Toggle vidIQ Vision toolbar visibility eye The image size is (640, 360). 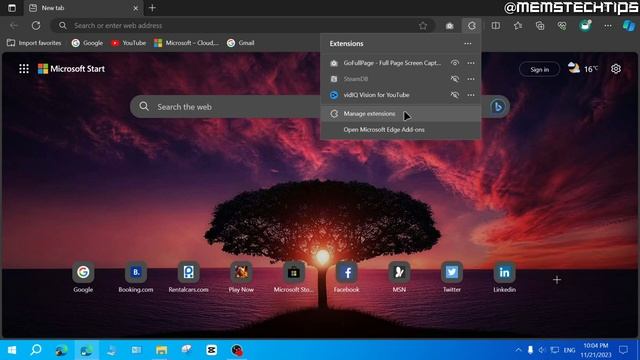[x=455, y=95]
